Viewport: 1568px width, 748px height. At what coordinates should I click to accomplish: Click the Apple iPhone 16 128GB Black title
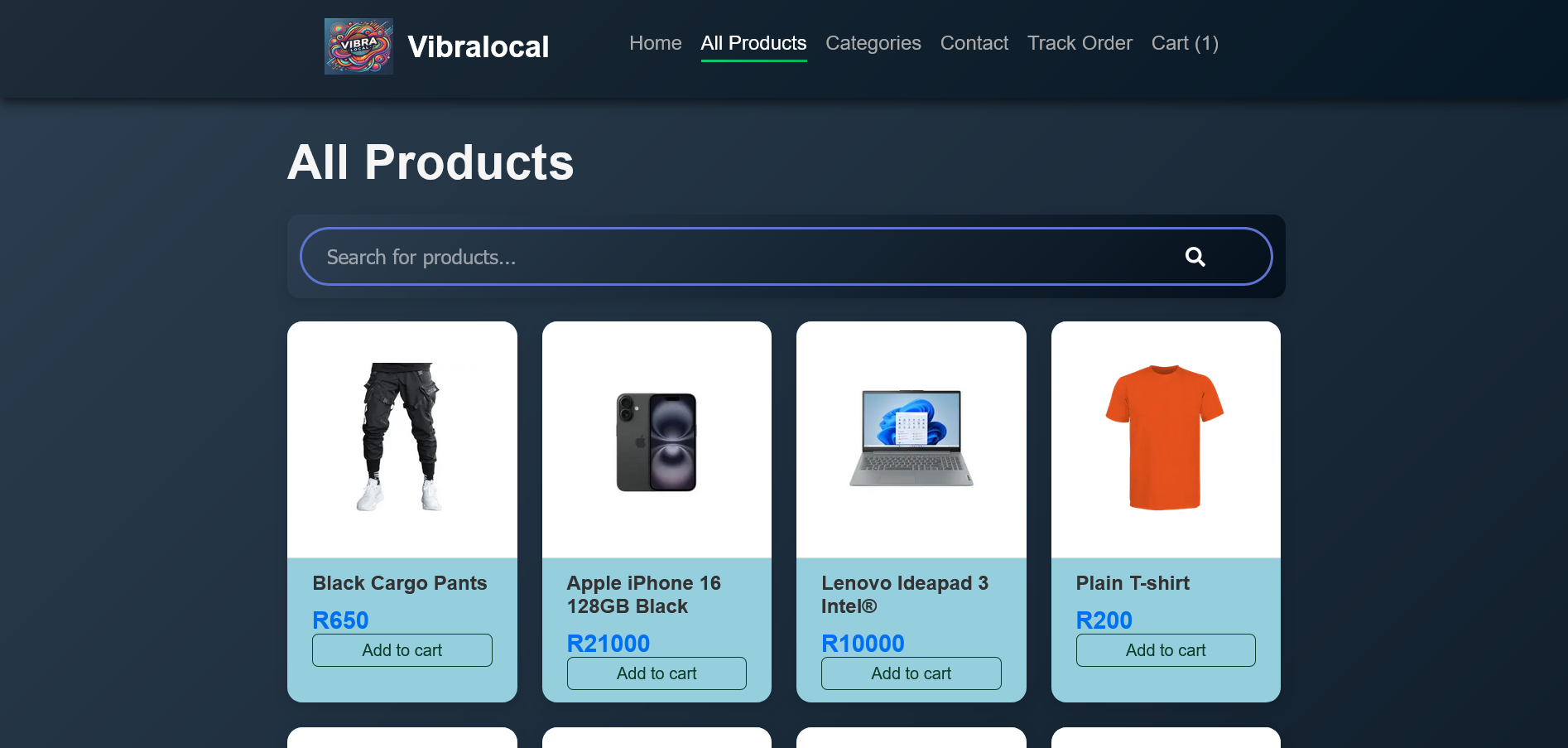[x=644, y=595]
